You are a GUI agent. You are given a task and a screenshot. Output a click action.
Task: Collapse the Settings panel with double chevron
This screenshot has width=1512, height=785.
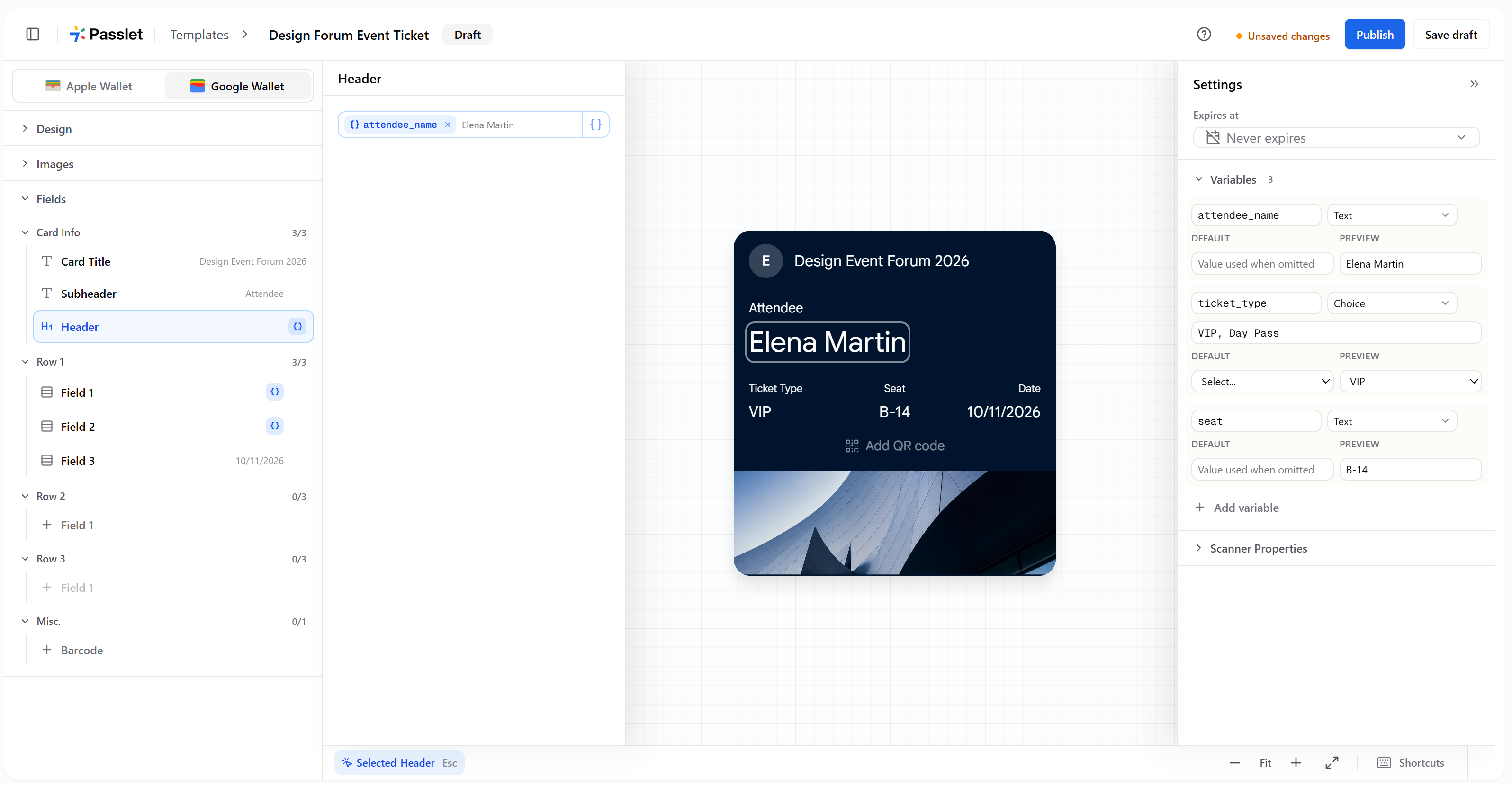click(1474, 84)
